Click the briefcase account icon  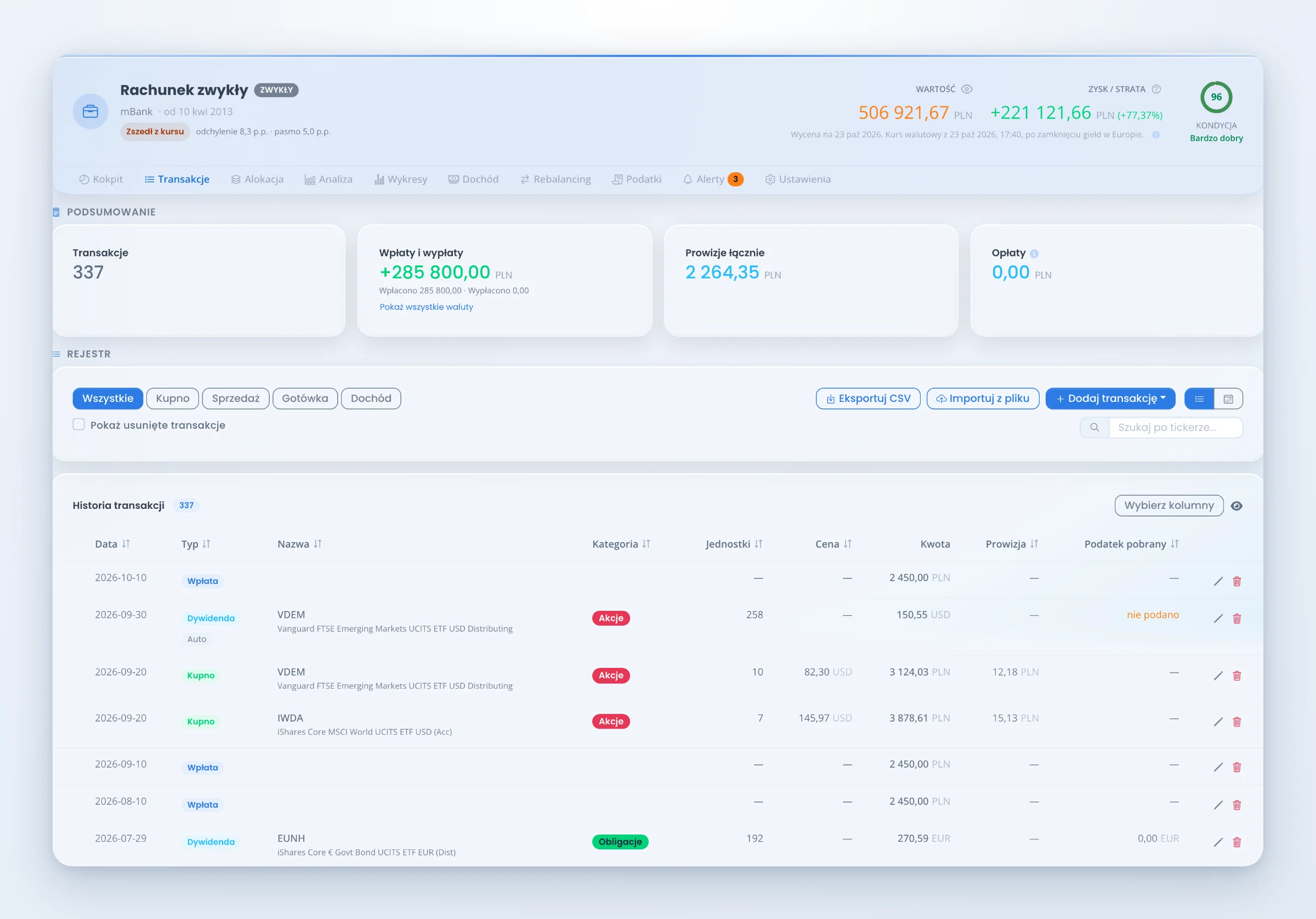90,111
